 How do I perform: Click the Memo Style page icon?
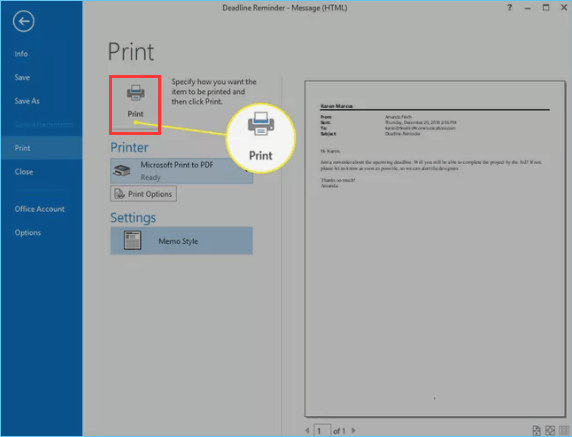[132, 241]
